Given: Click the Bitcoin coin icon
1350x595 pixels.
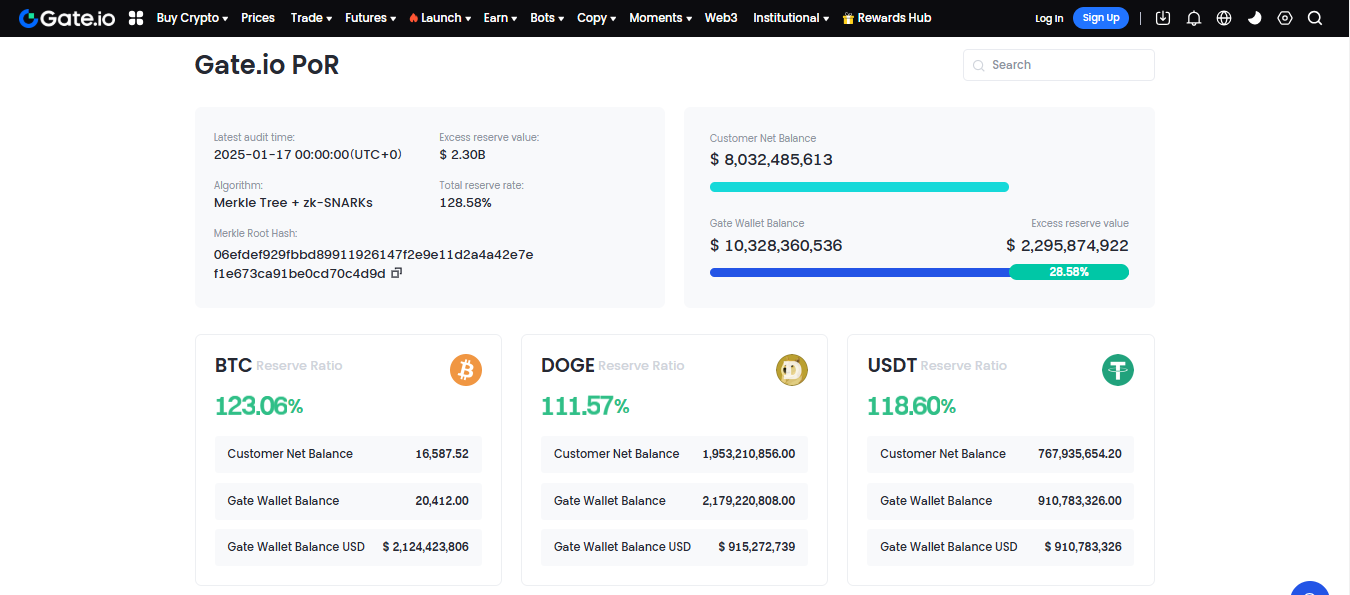Looking at the screenshot, I should click(x=466, y=370).
